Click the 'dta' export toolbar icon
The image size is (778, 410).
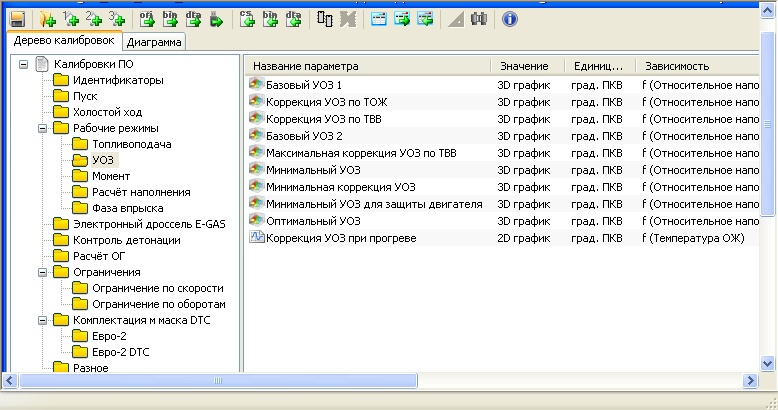(192, 18)
